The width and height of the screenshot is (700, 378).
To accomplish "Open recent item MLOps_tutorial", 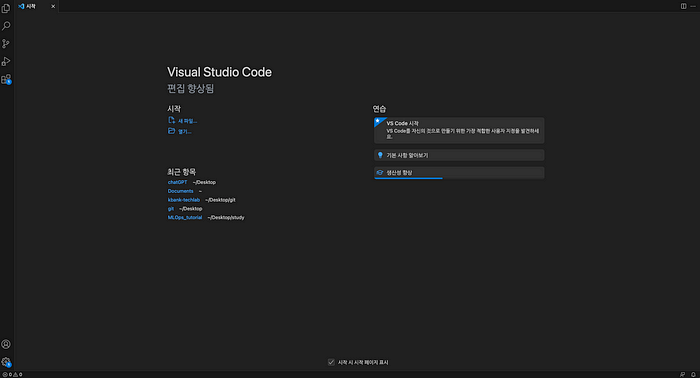I will tap(185, 217).
